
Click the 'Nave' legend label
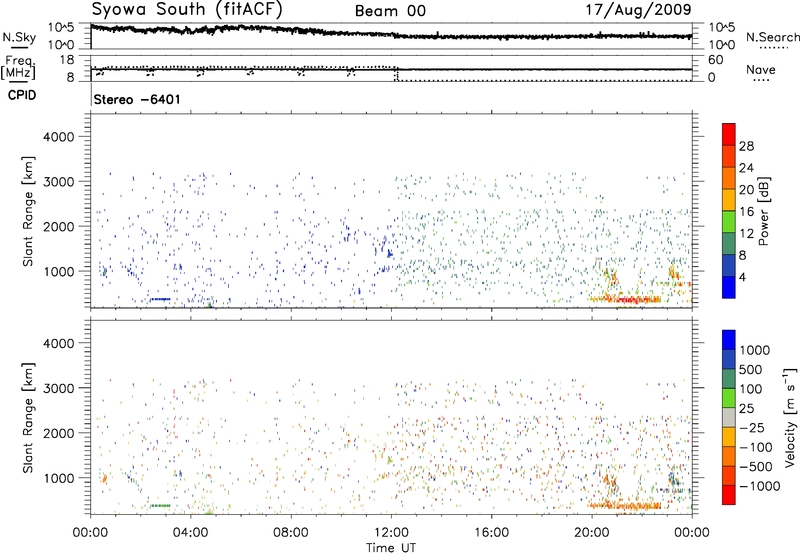pyautogui.click(x=761, y=69)
